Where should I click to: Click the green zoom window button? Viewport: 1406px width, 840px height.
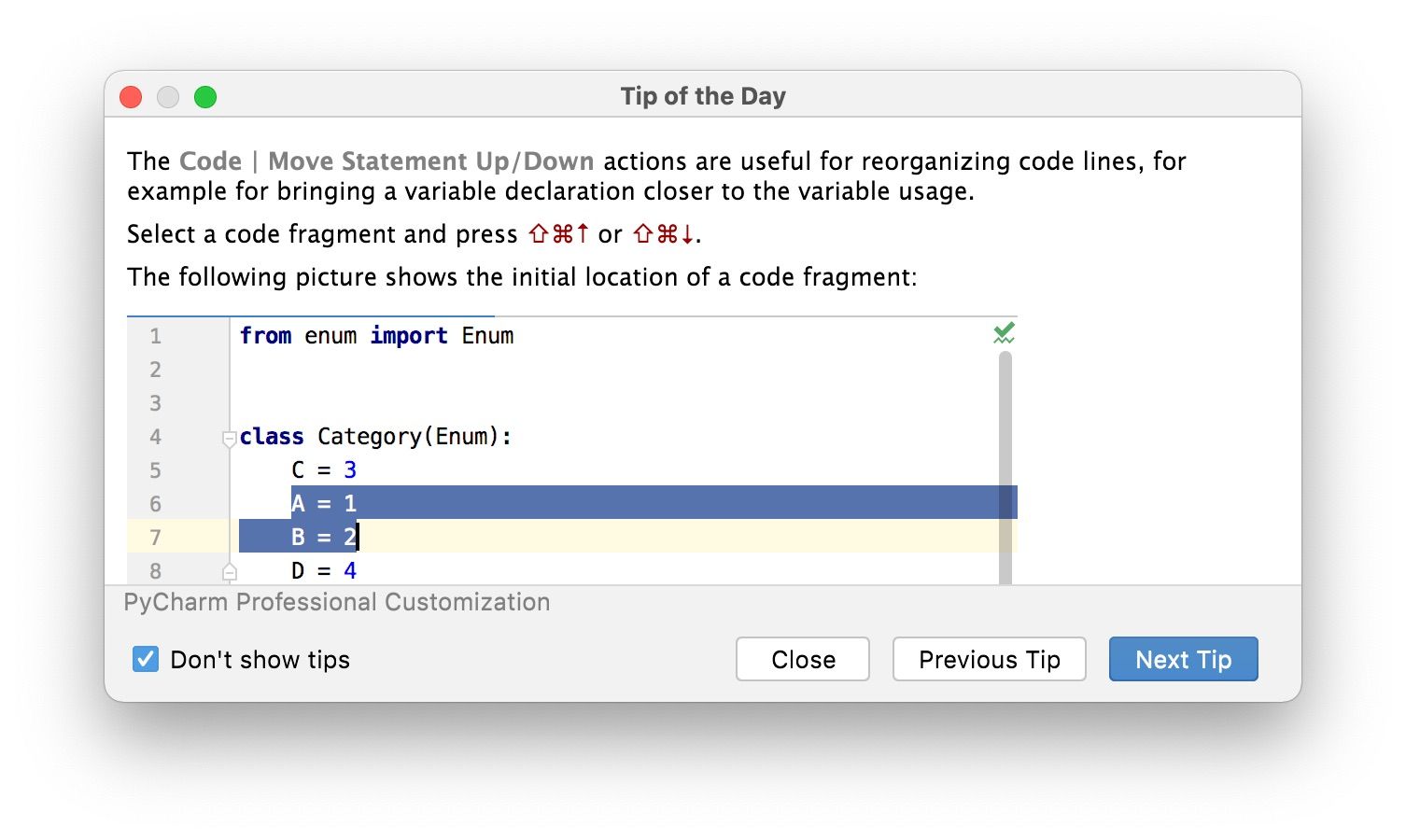(x=205, y=97)
